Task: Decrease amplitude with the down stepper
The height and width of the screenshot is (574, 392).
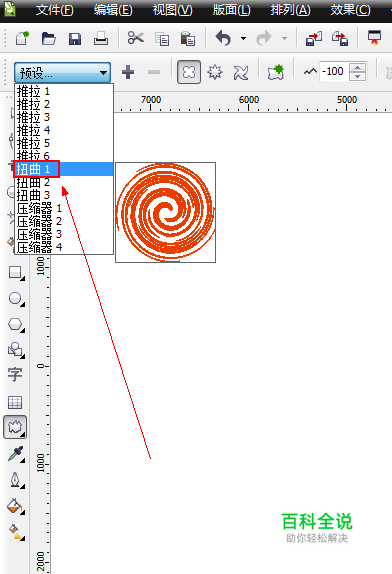Action: pyautogui.click(x=358, y=76)
